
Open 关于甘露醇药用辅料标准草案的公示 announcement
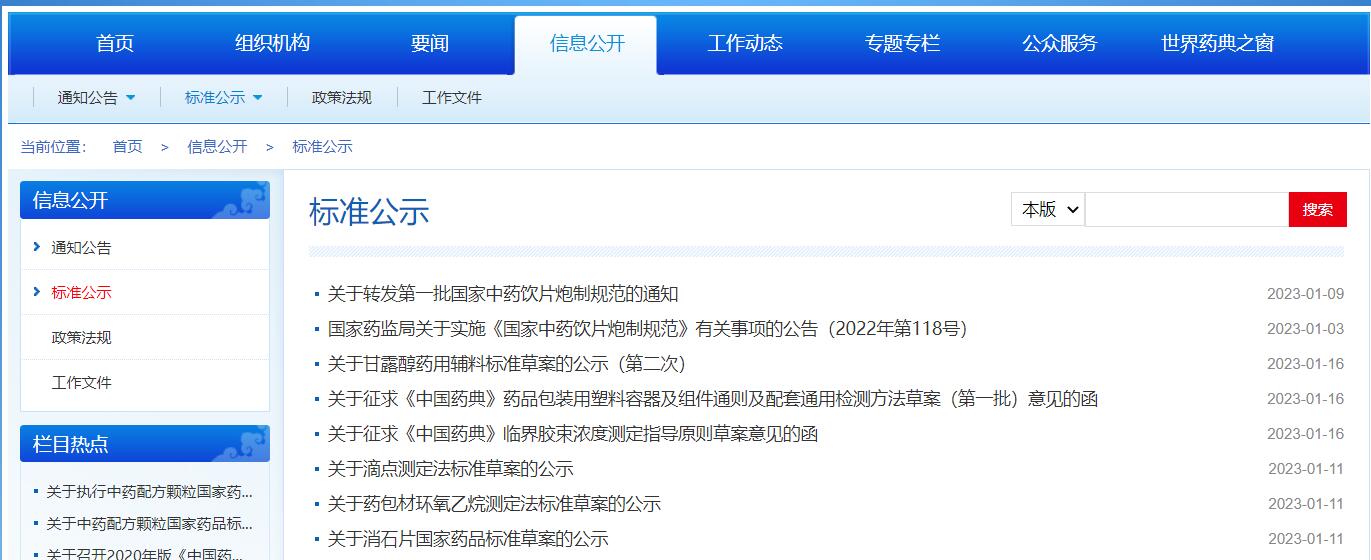[507, 364]
